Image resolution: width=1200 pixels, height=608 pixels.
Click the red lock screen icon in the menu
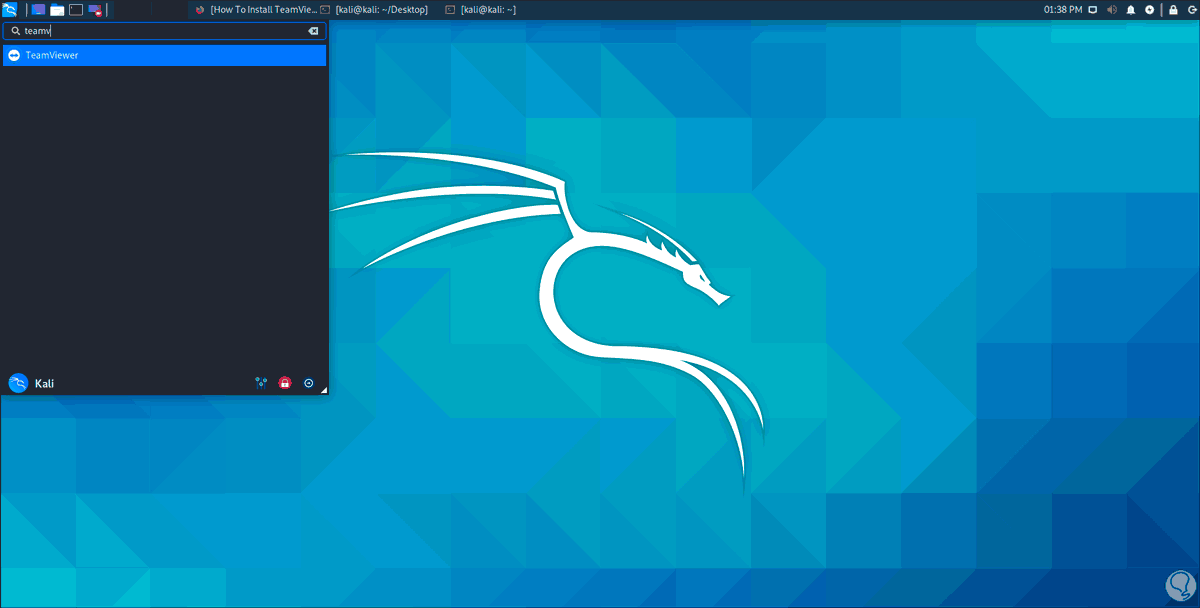[285, 382]
